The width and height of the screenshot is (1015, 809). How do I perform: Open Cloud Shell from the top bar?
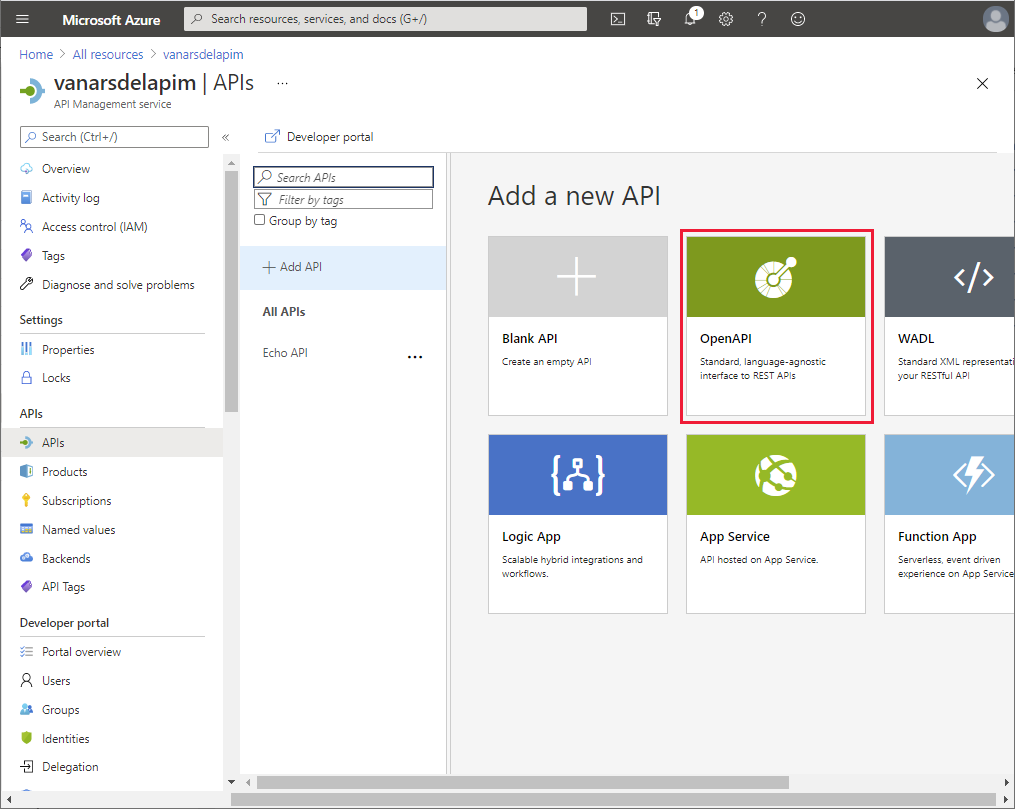[618, 19]
